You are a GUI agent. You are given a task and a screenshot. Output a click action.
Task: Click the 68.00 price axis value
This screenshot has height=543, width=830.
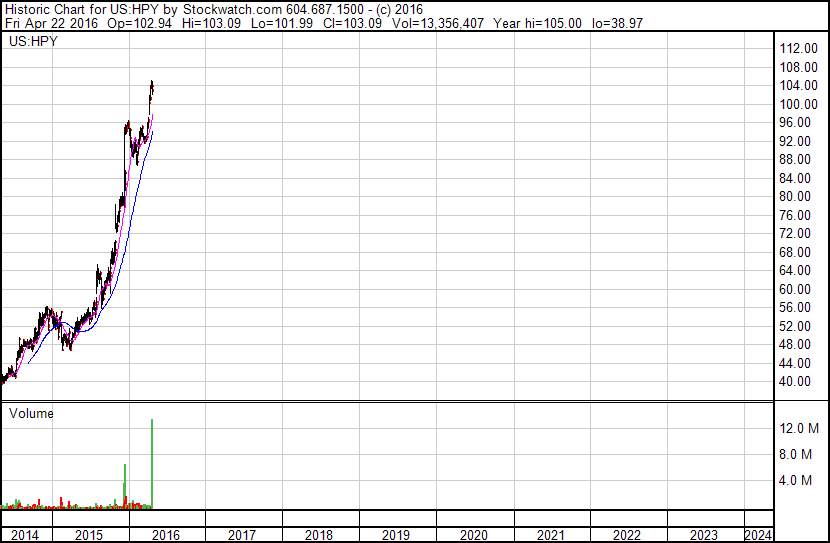point(795,252)
